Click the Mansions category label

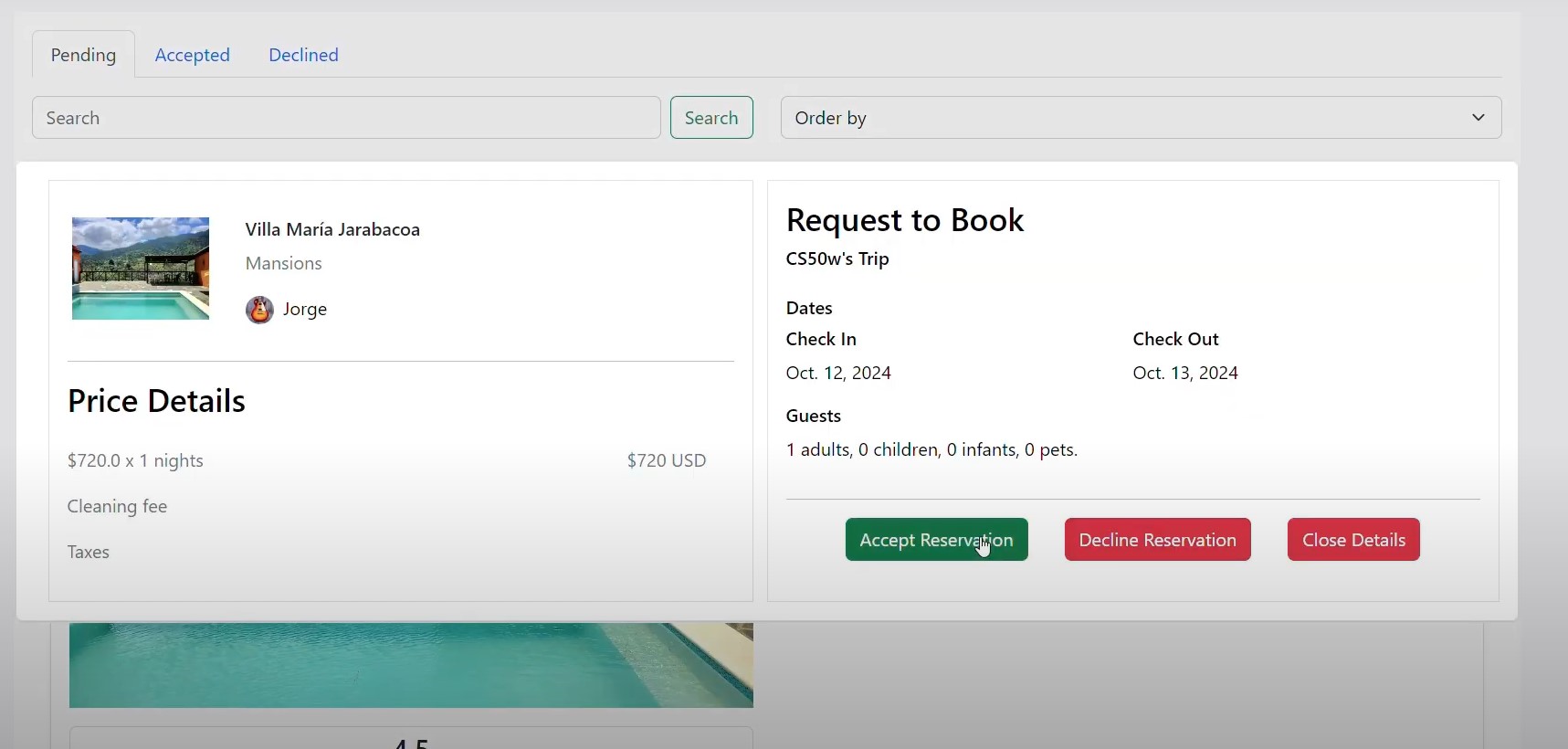(x=283, y=263)
